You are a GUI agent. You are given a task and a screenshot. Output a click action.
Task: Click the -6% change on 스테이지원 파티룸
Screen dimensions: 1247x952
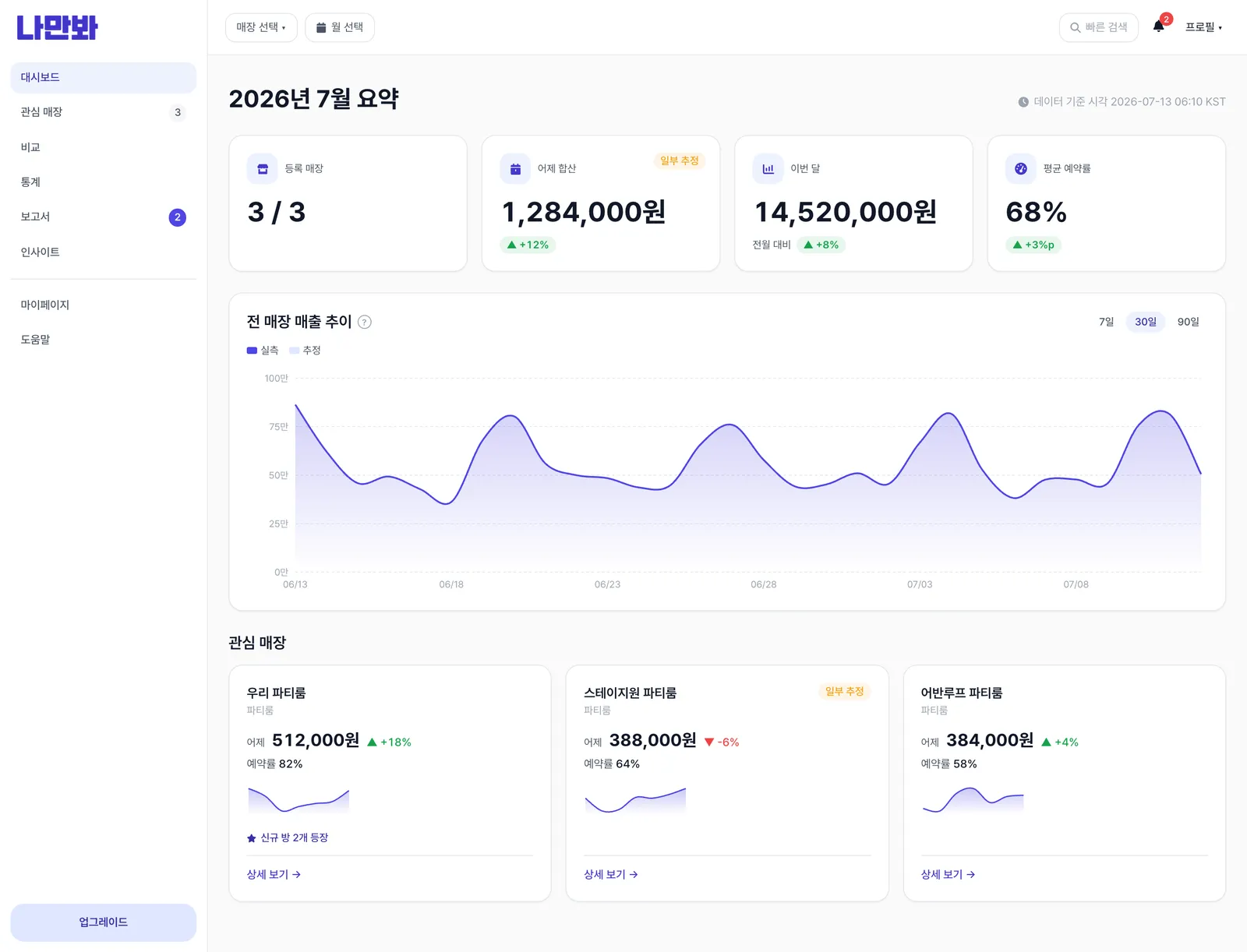[x=722, y=742]
